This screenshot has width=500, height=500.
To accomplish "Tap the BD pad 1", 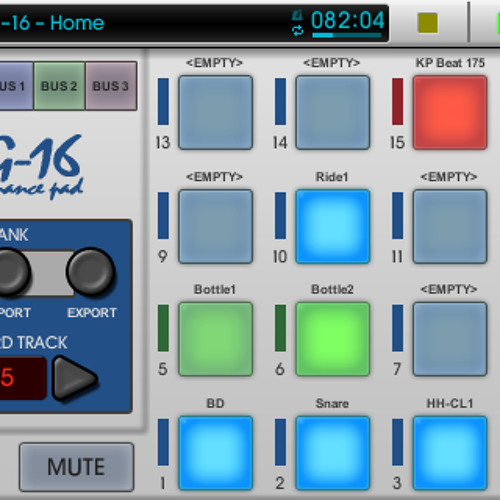I will point(216,453).
